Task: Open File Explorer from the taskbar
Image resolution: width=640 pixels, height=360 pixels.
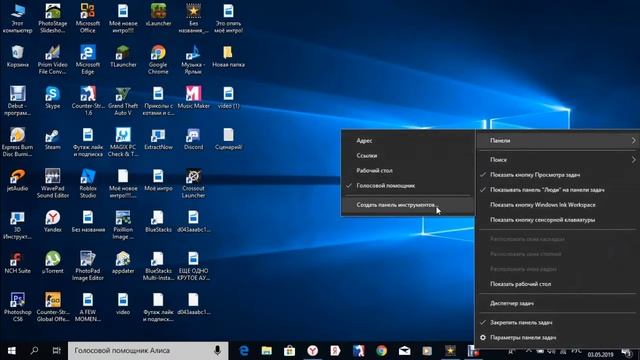Action: pos(267,351)
